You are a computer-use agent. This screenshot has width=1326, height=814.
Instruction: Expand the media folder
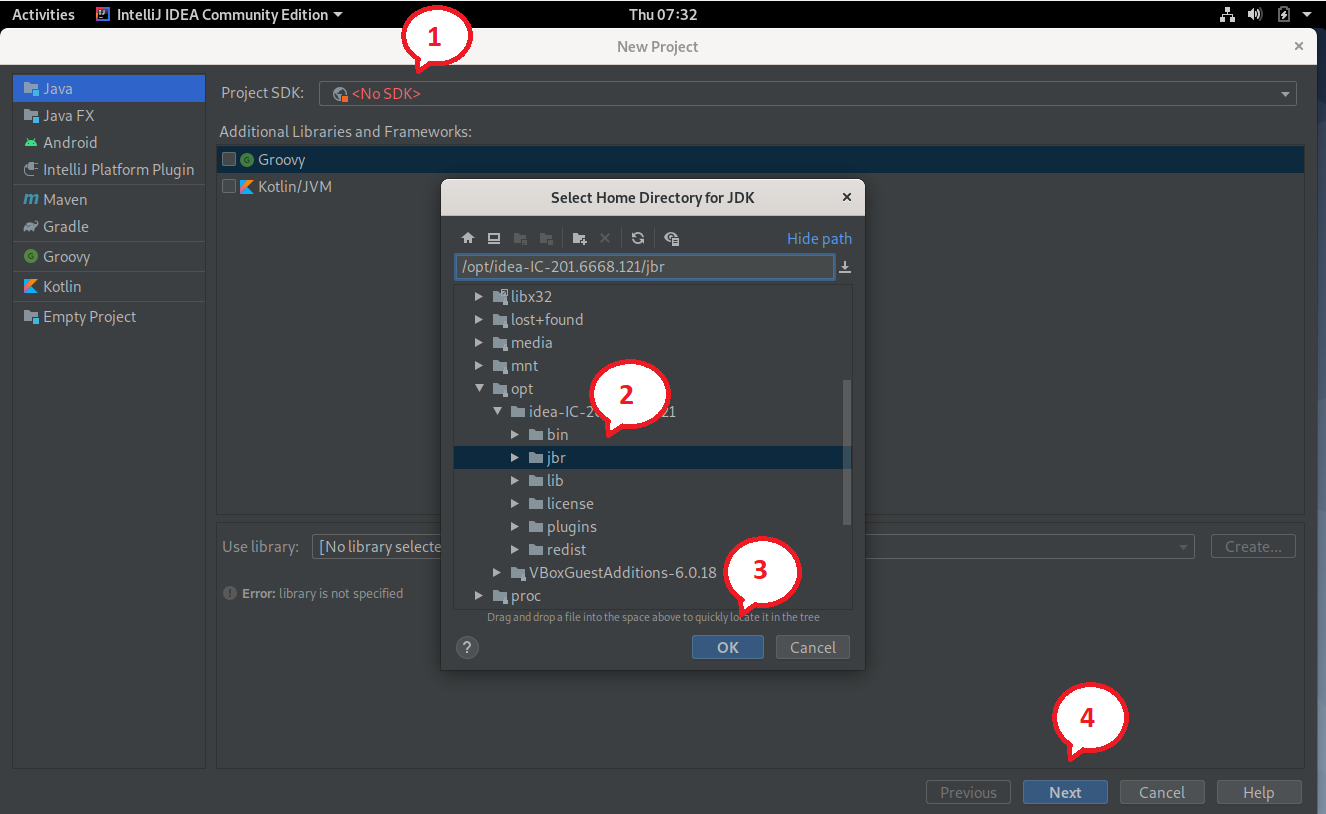coord(480,342)
